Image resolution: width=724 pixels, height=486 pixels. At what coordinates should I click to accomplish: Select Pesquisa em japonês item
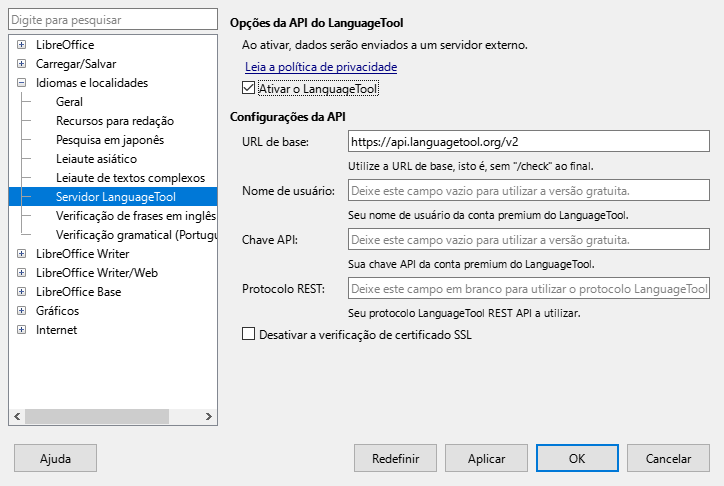[110, 140]
